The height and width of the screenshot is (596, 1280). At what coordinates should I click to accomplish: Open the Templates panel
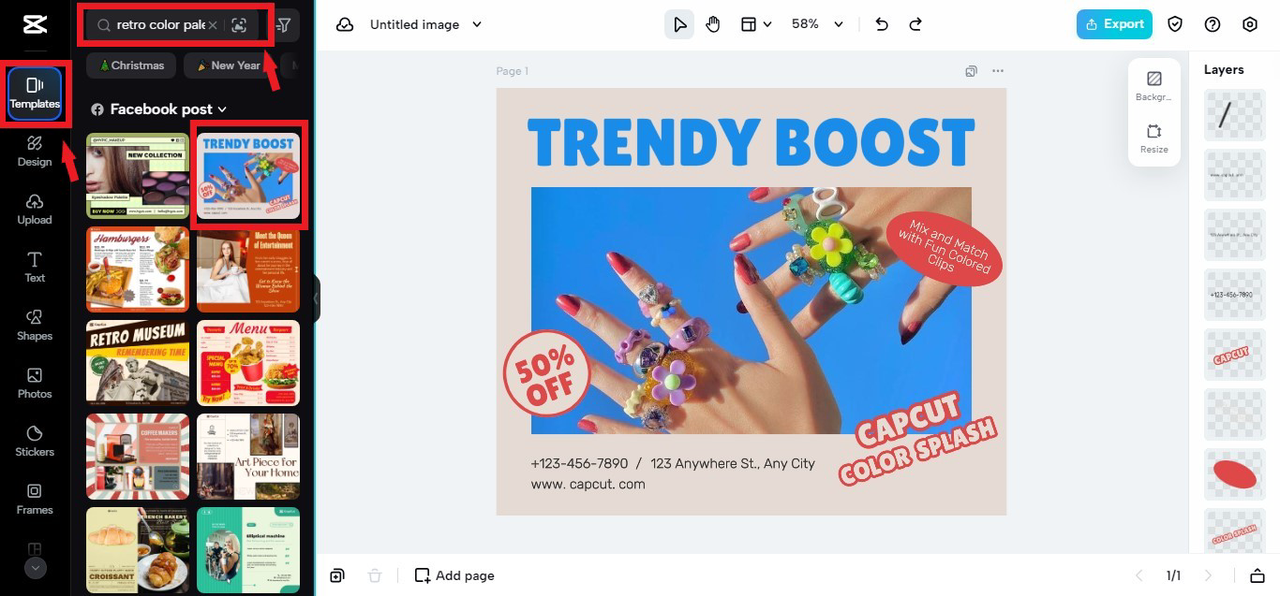[x=35, y=94]
